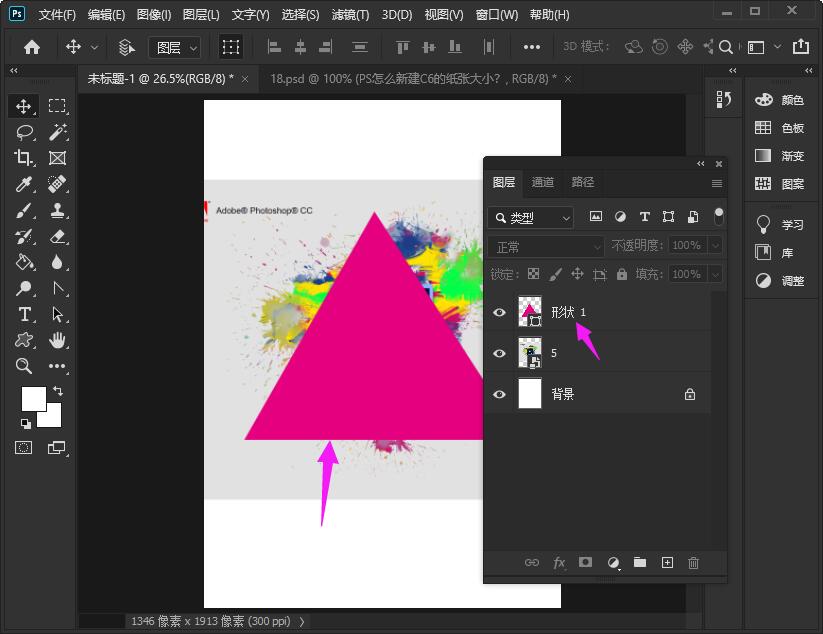The height and width of the screenshot is (634, 823).
Task: Toggle Quick Mask mode
Action: click(x=23, y=448)
